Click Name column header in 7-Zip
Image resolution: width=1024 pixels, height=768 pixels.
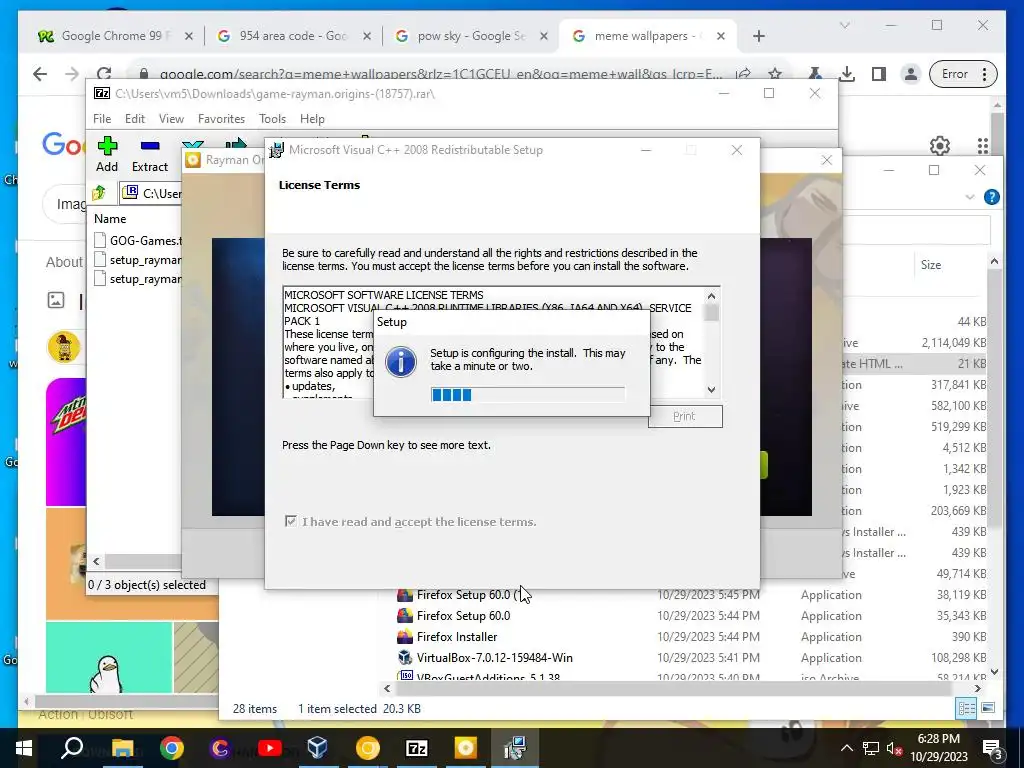(x=110, y=219)
